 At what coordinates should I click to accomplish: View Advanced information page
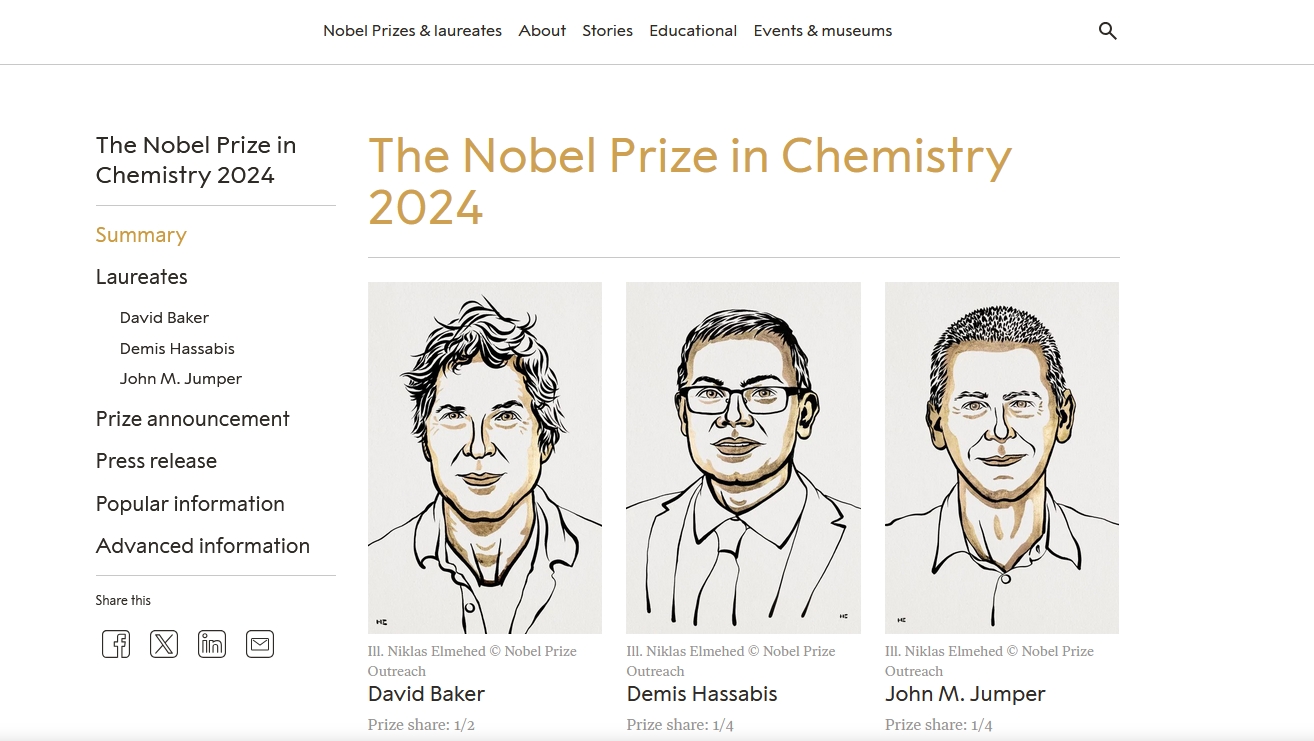202,546
